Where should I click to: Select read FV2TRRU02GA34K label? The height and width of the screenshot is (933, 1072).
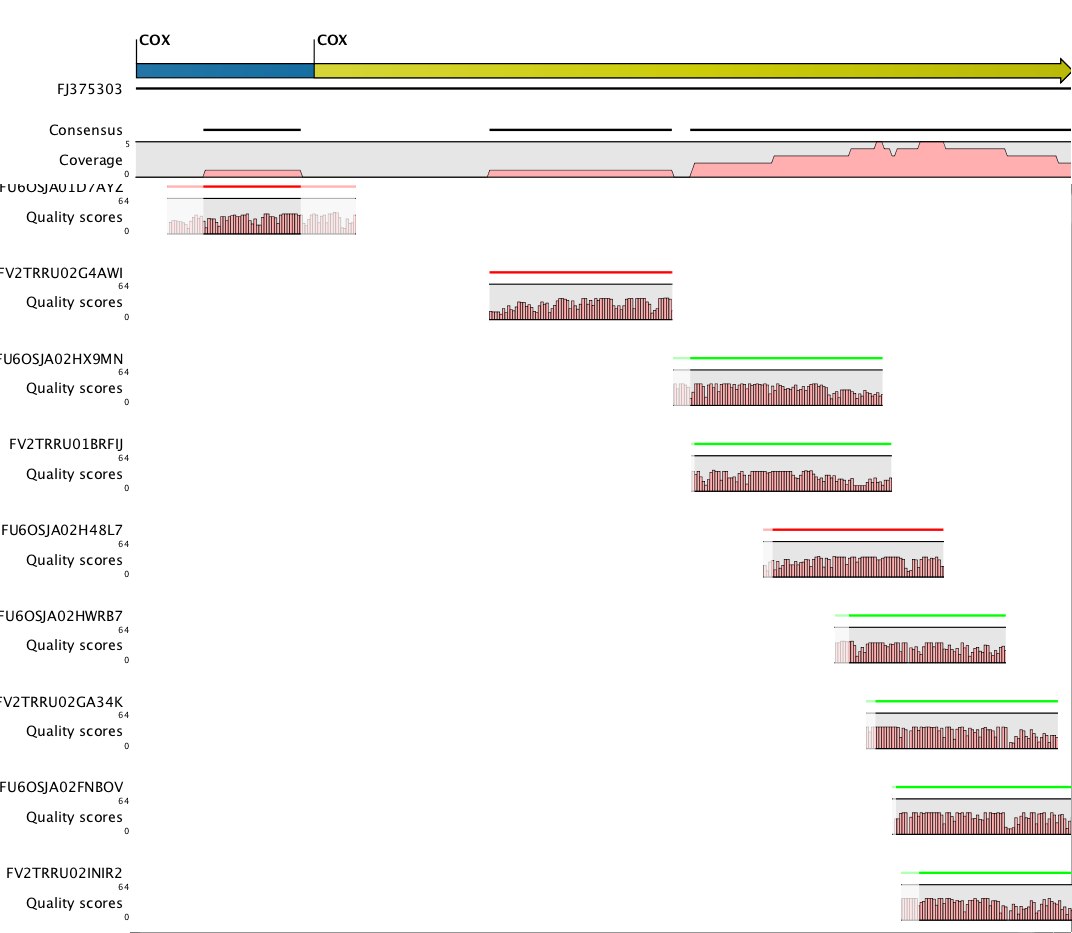coord(62,701)
